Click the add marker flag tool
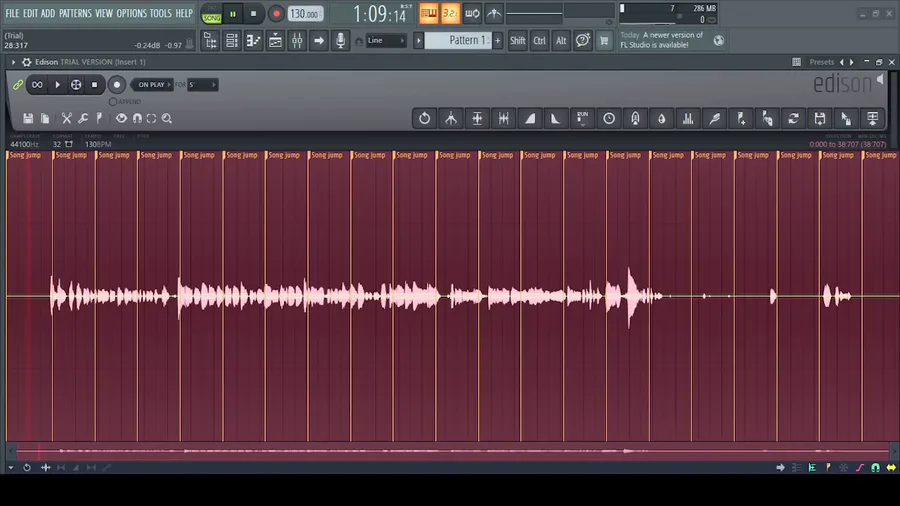The image size is (900, 506). [741, 118]
